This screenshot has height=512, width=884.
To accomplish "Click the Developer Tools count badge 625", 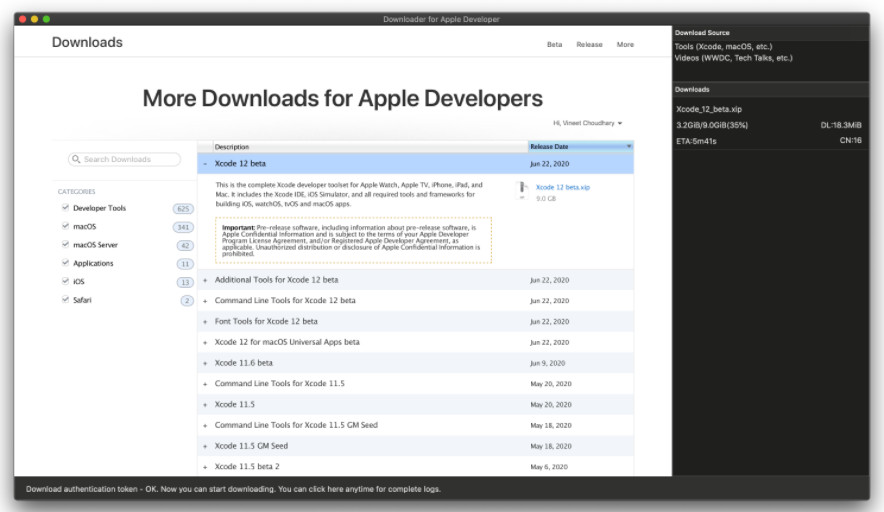I will 183,209.
